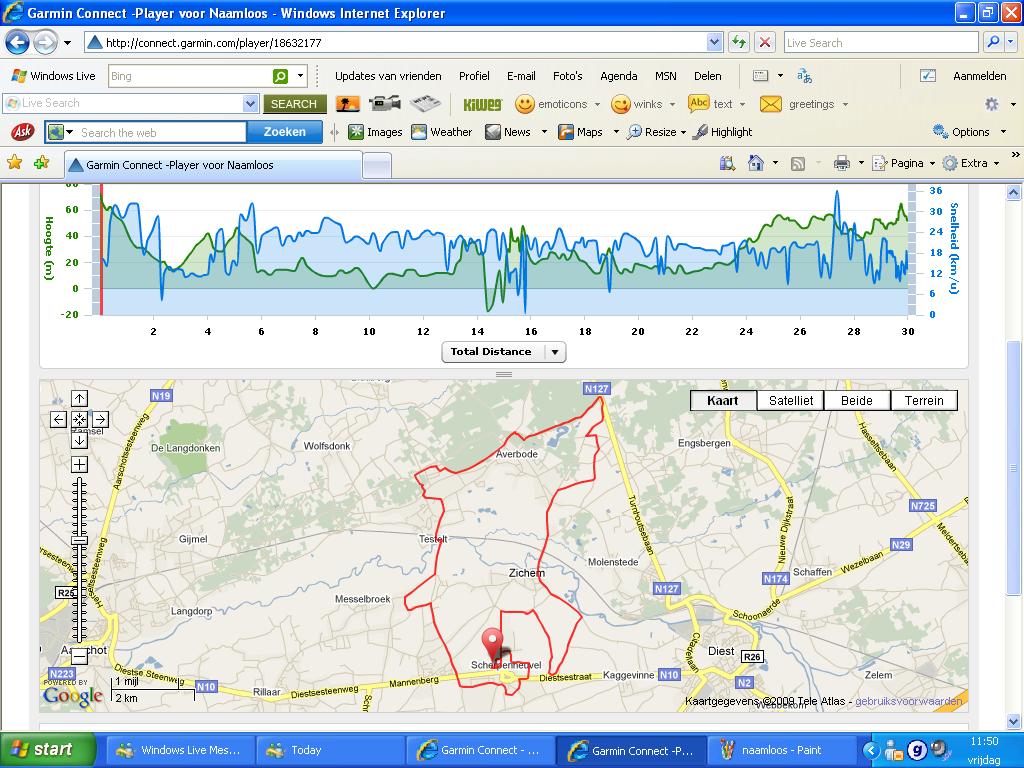Click the Highlight button in Ask toolbar
The width and height of the screenshot is (1024, 768).
(723, 132)
